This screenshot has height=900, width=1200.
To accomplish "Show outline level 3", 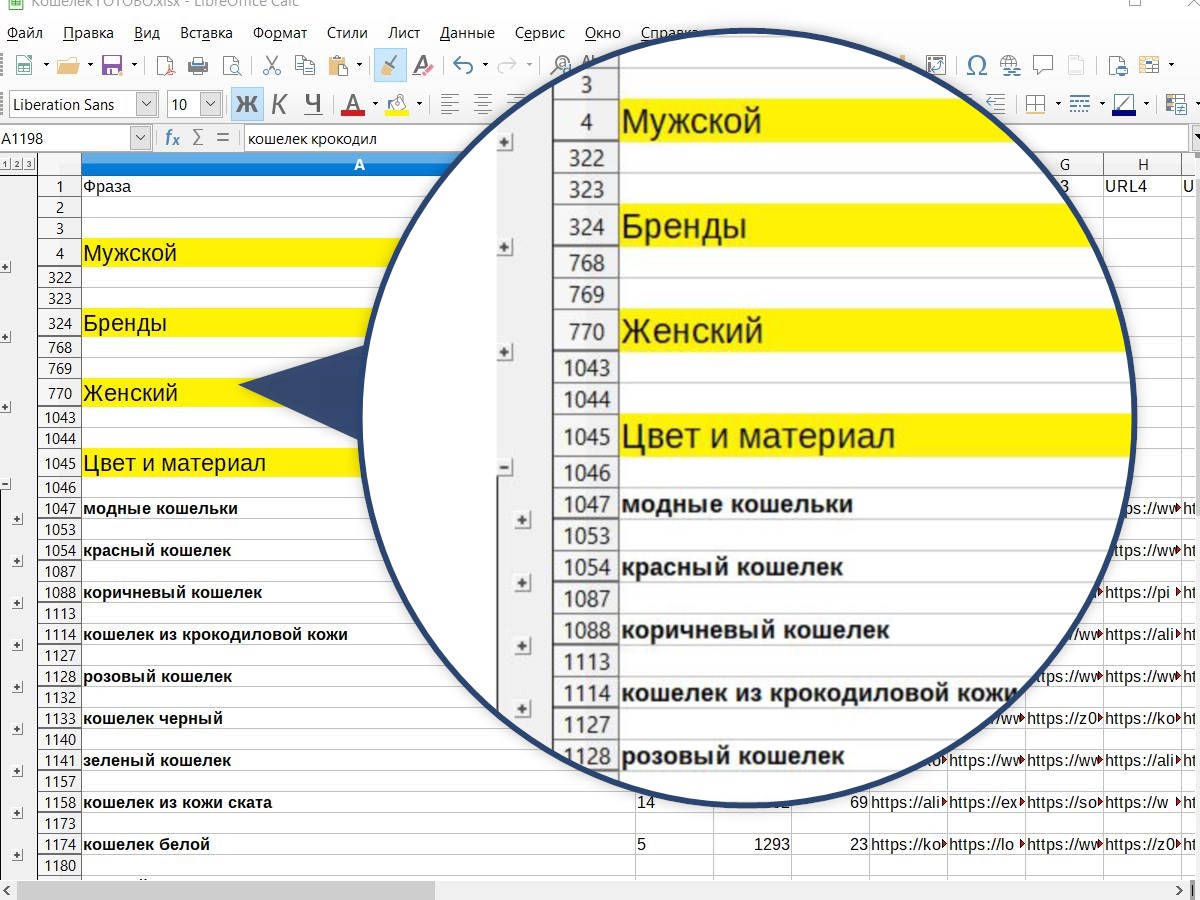I will [x=30, y=164].
